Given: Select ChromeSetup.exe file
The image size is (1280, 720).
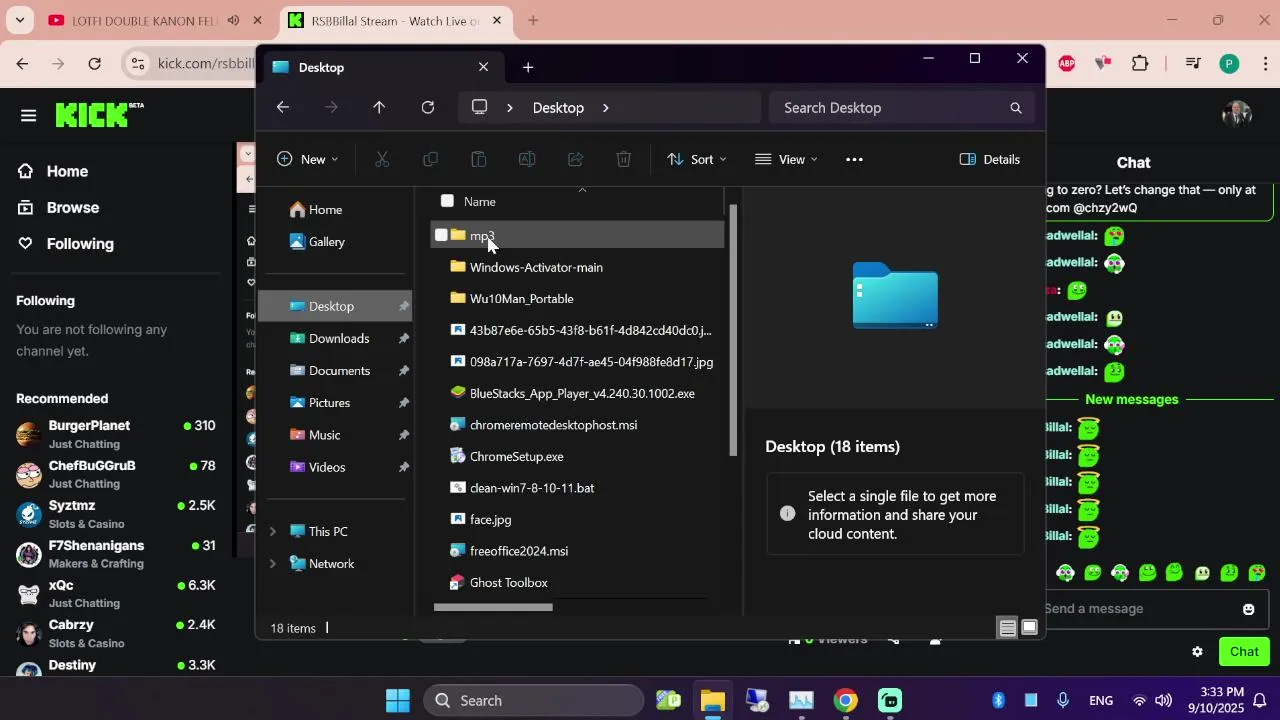Looking at the screenshot, I should coord(578,457).
